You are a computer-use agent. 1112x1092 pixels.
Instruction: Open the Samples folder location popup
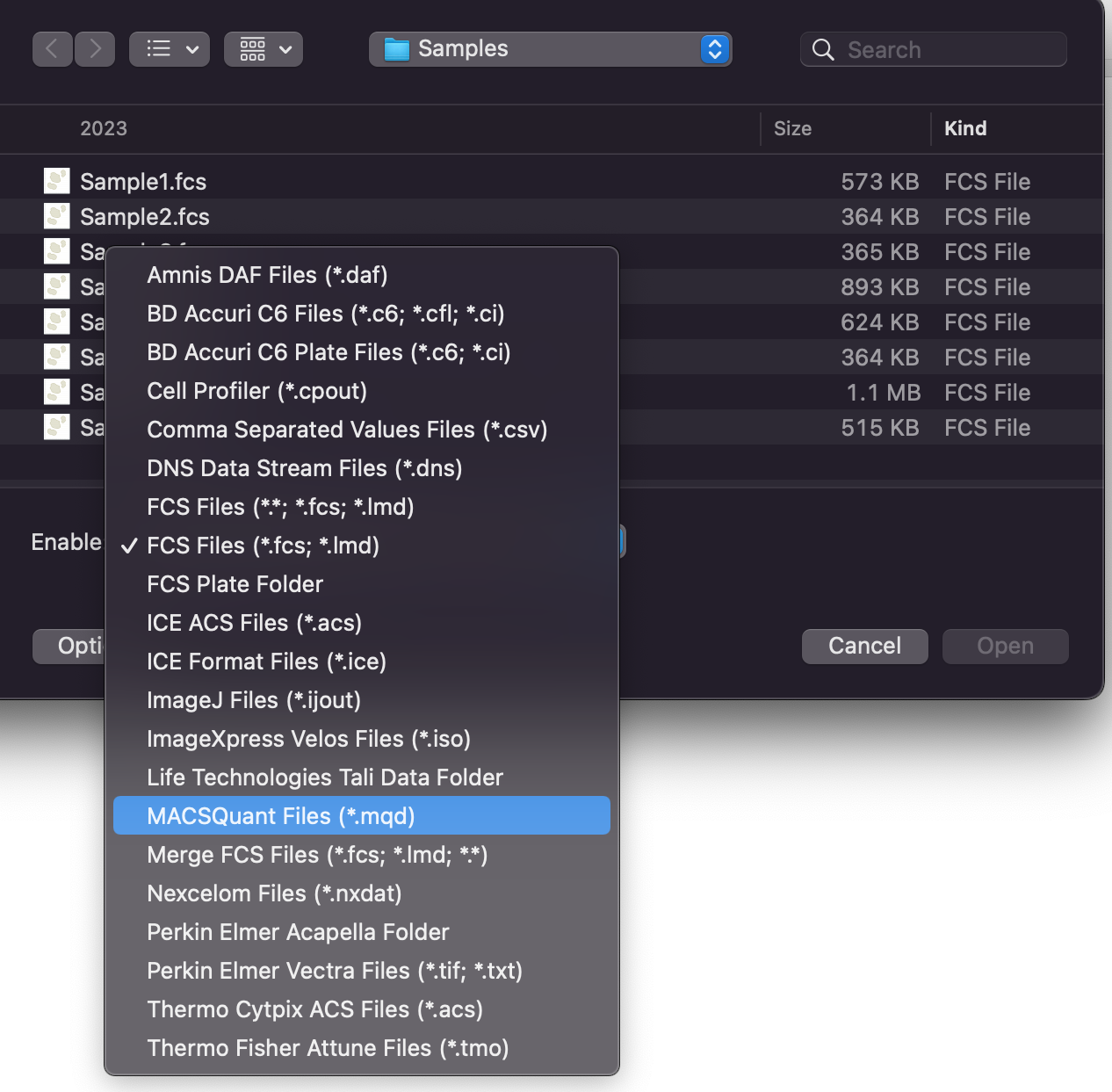(550, 49)
